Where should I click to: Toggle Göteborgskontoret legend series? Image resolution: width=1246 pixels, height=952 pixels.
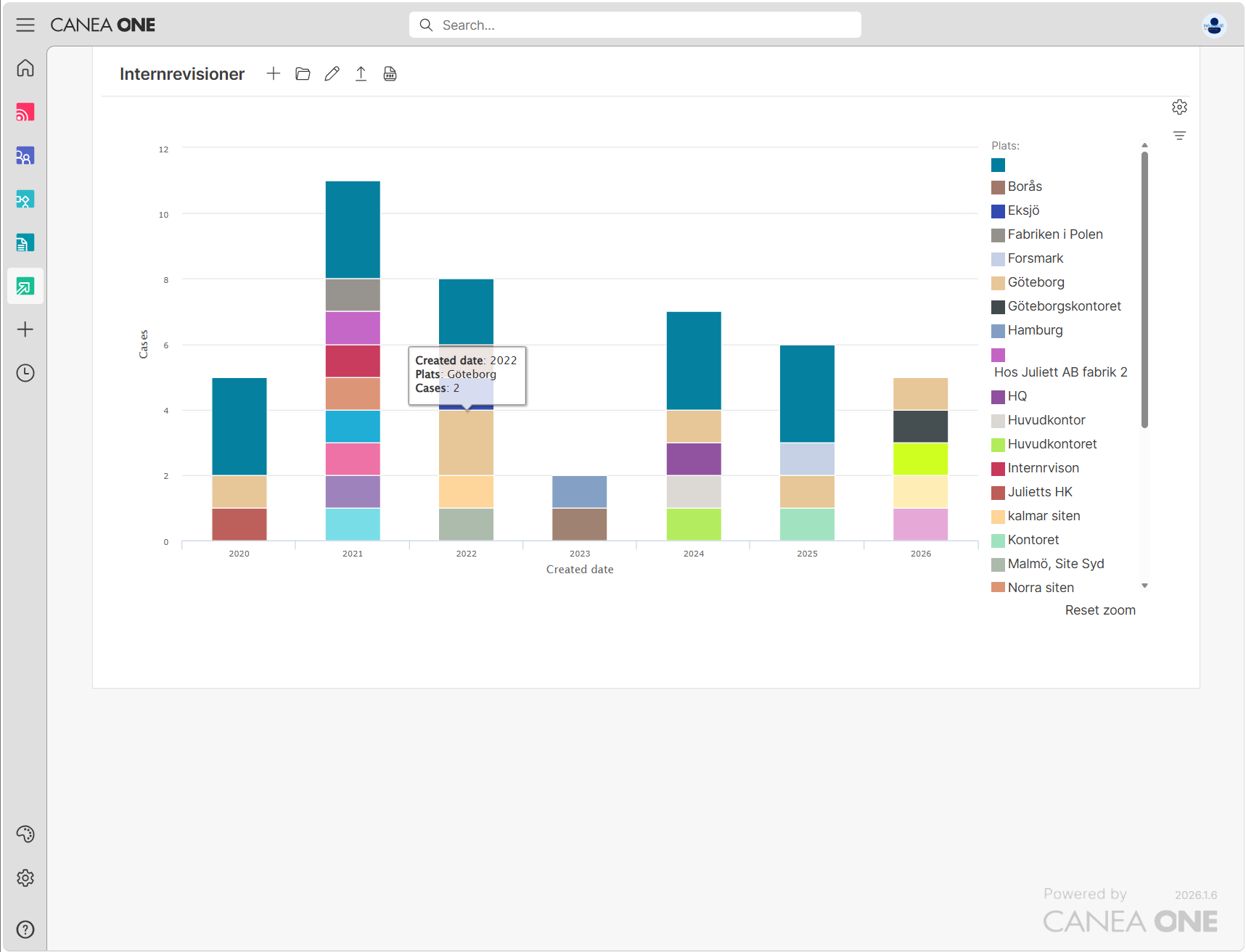1056,306
